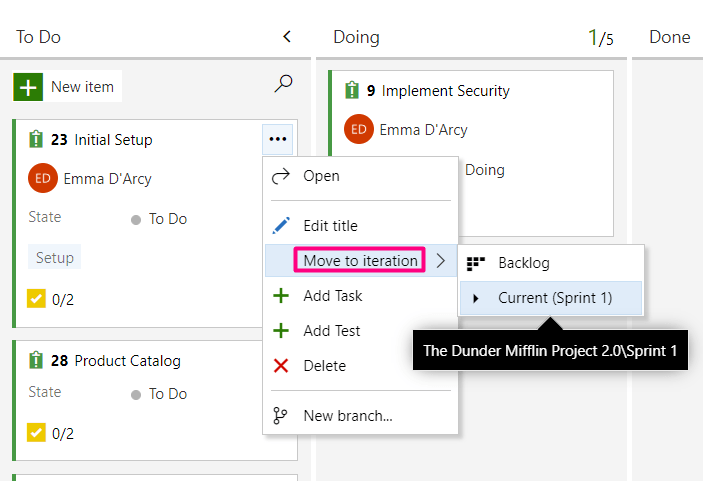Click the green plus New item icon
The width and height of the screenshot is (703, 481).
pyautogui.click(x=28, y=87)
